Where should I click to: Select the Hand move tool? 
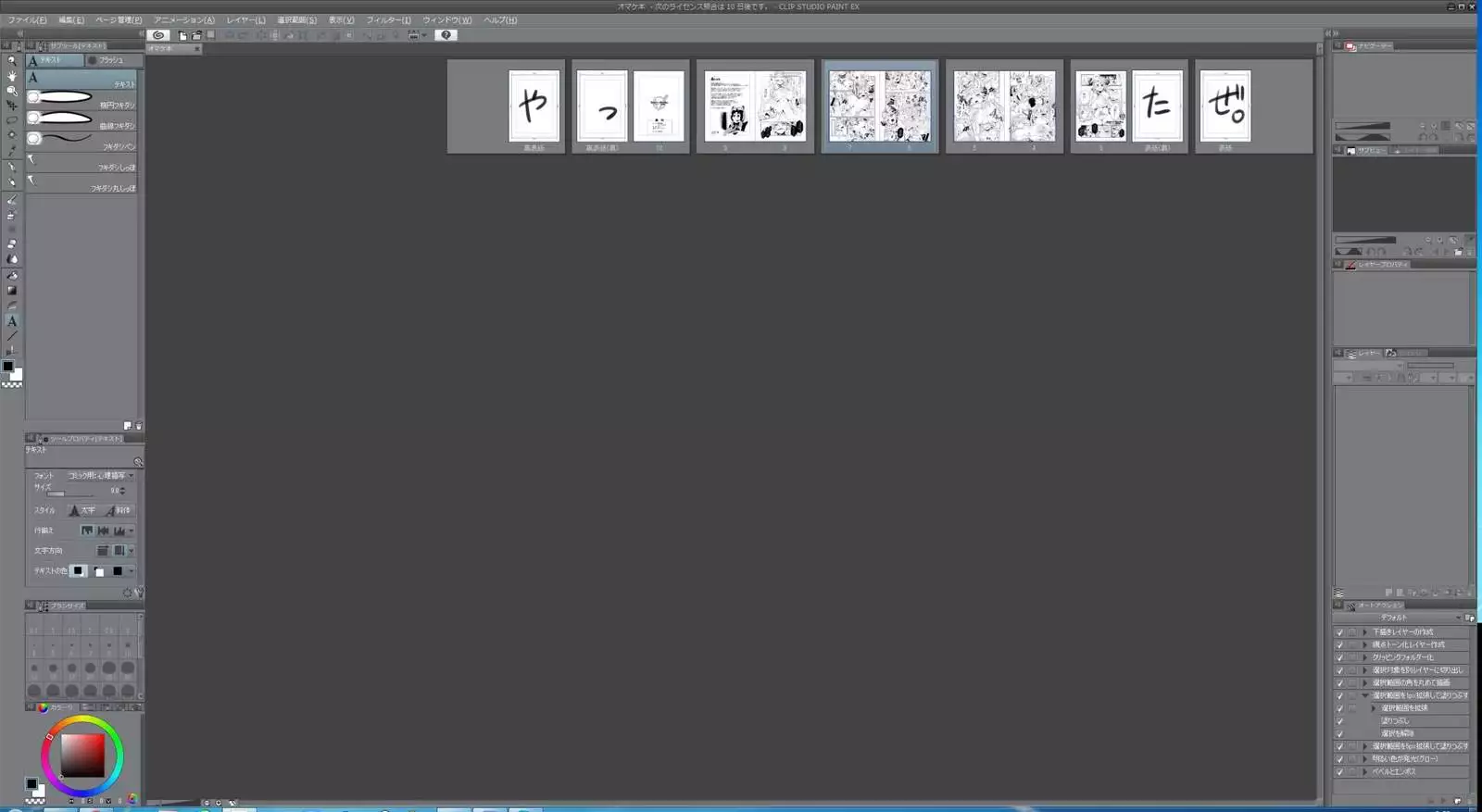(x=12, y=76)
